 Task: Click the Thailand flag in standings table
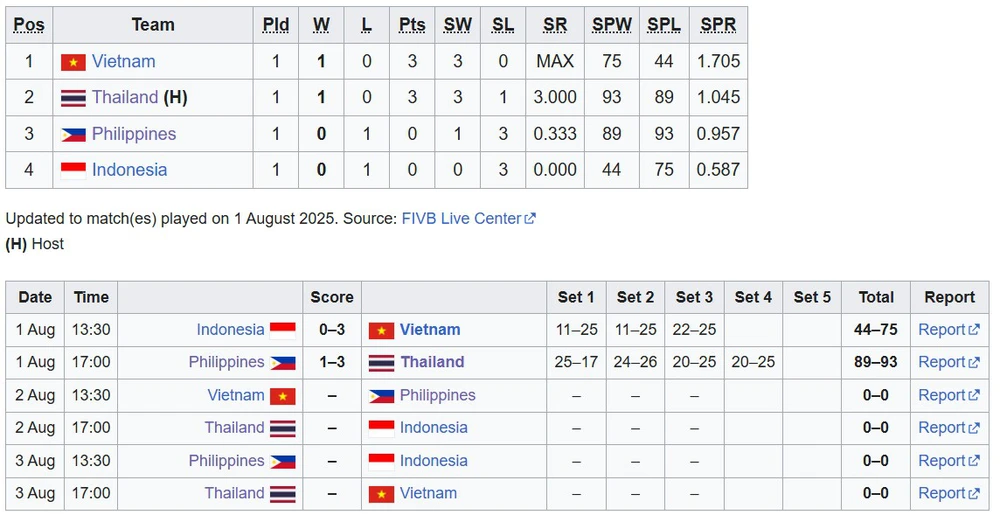(73, 98)
